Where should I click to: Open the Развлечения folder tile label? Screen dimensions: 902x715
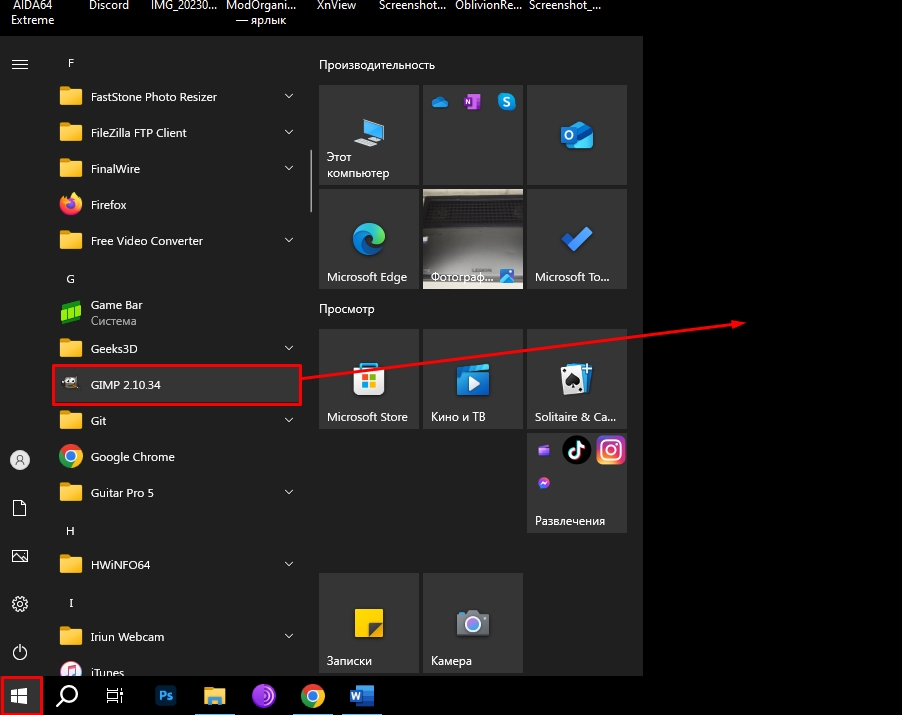[570, 521]
